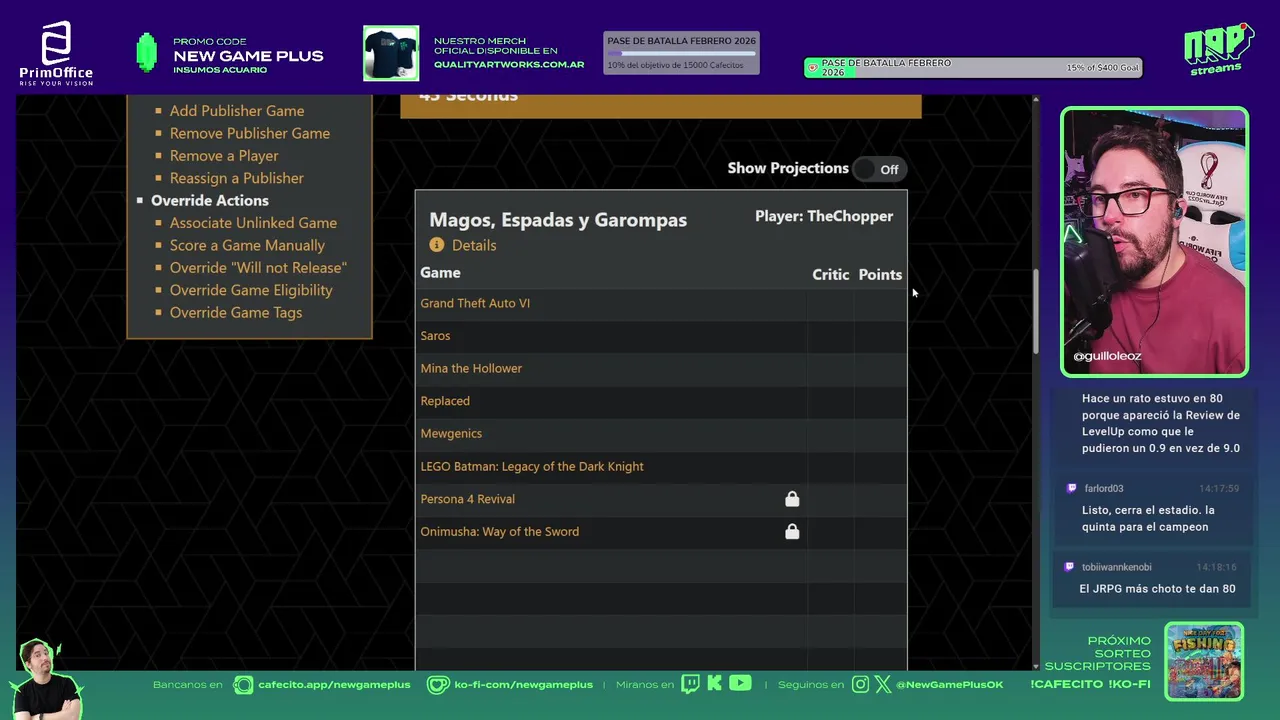Click the Pase de Batalla cafecitos progress bar

point(682,53)
